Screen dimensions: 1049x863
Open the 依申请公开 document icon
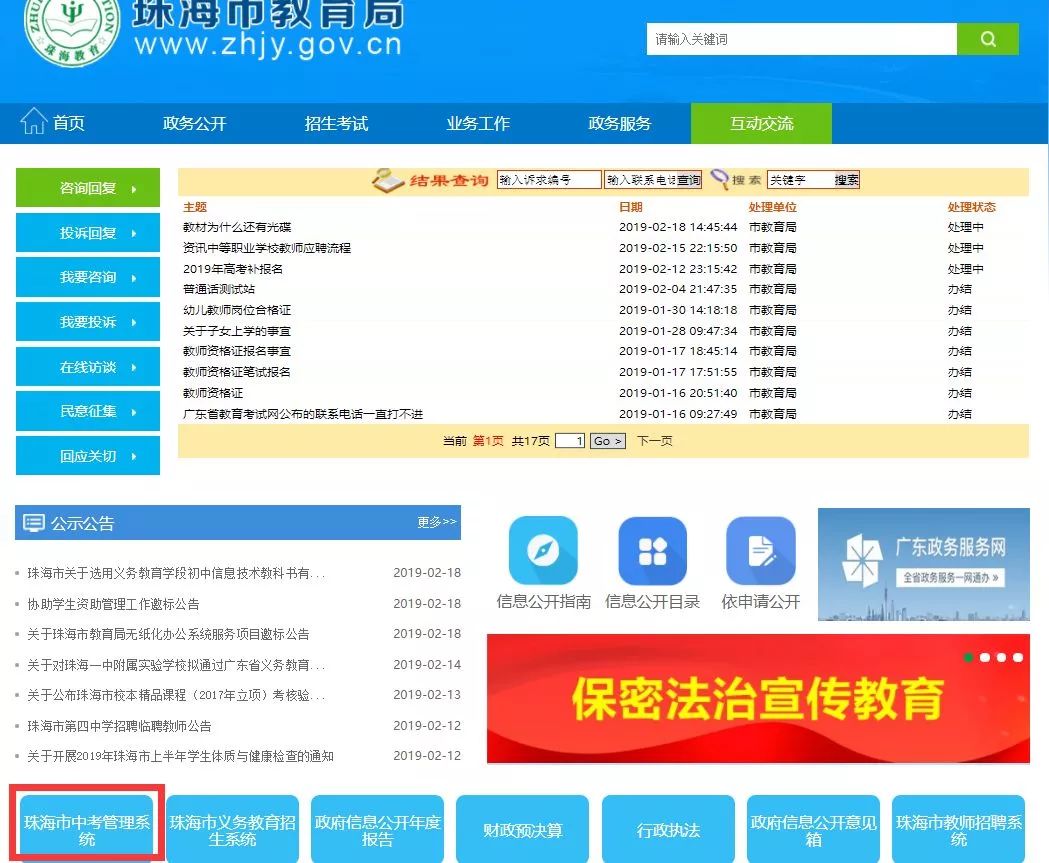pos(762,550)
